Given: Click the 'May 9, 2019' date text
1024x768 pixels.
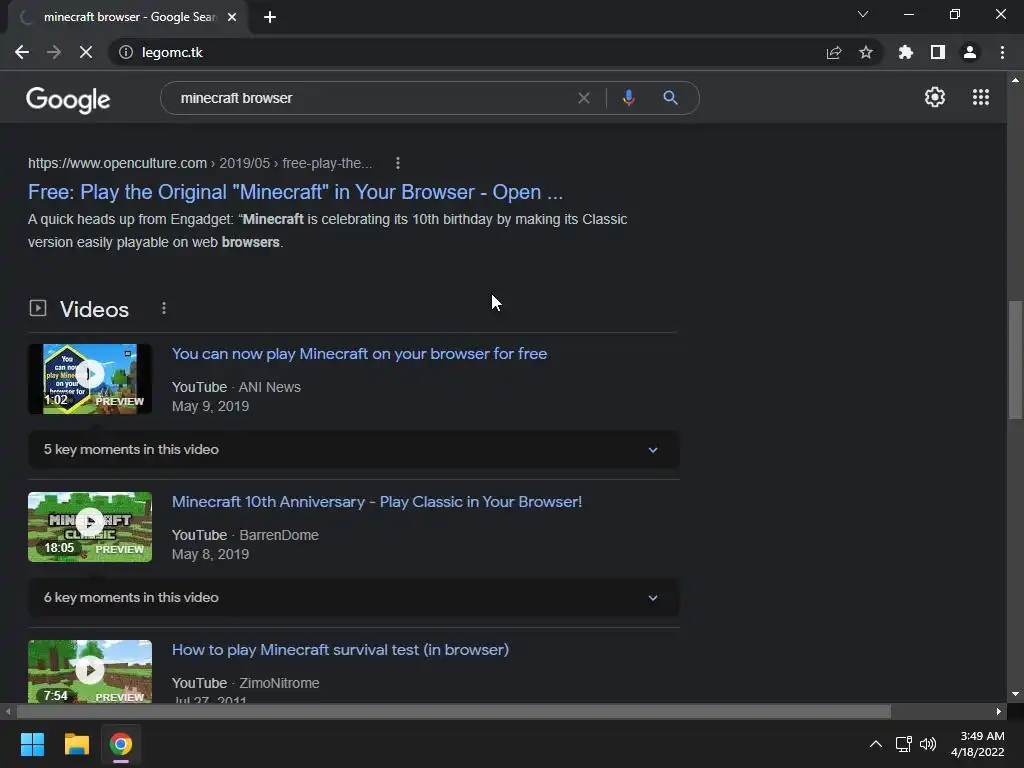Looking at the screenshot, I should tap(210, 406).
